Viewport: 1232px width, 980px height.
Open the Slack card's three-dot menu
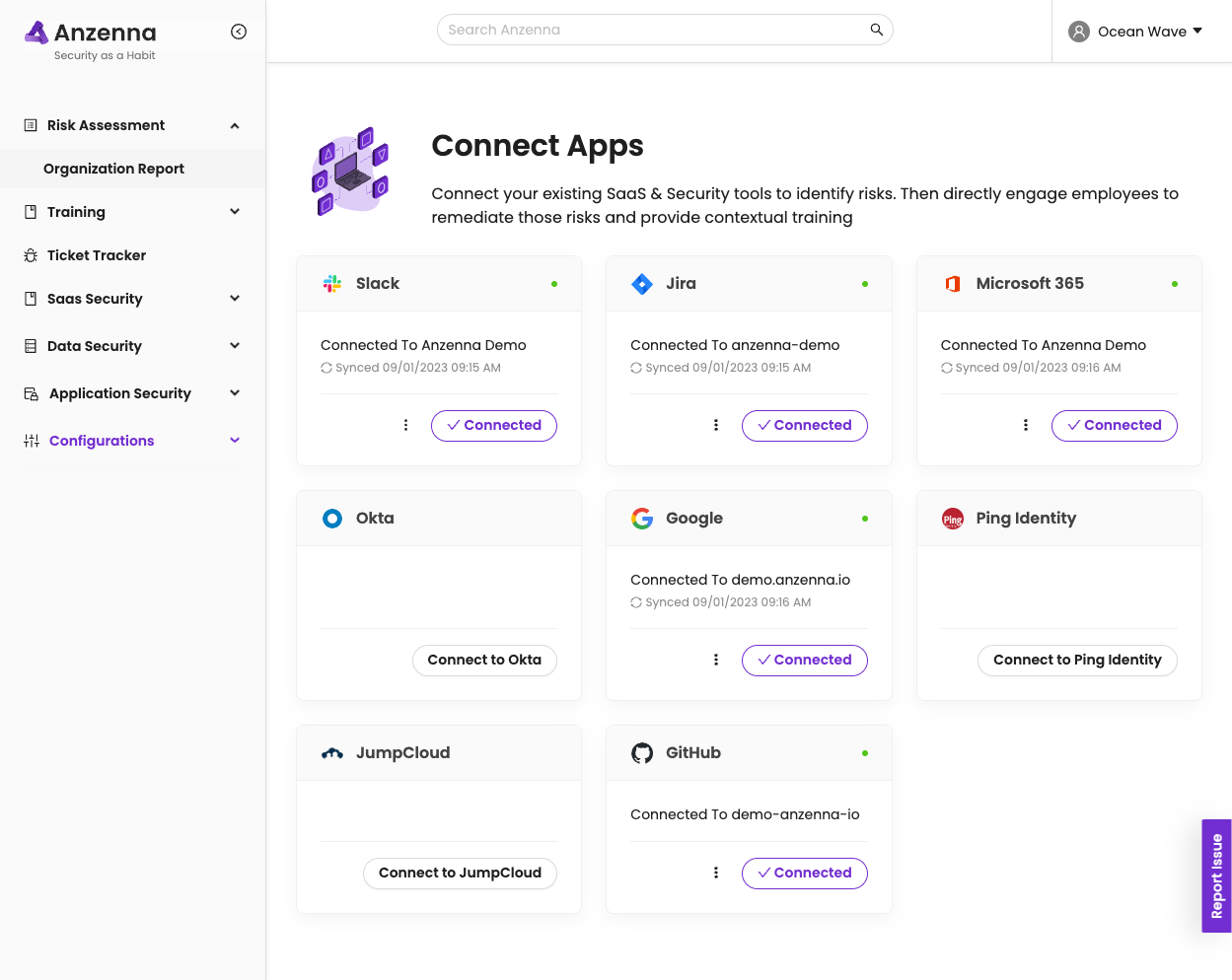tap(405, 425)
